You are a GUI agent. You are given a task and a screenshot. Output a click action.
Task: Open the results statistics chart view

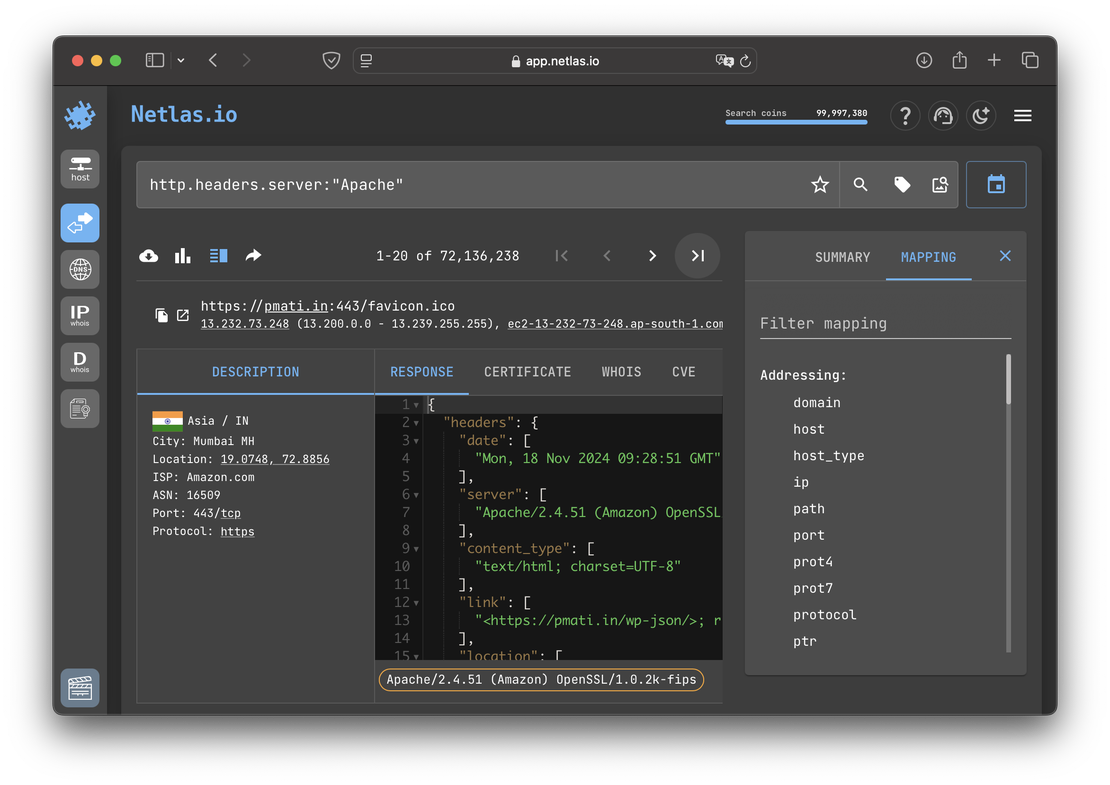182,255
